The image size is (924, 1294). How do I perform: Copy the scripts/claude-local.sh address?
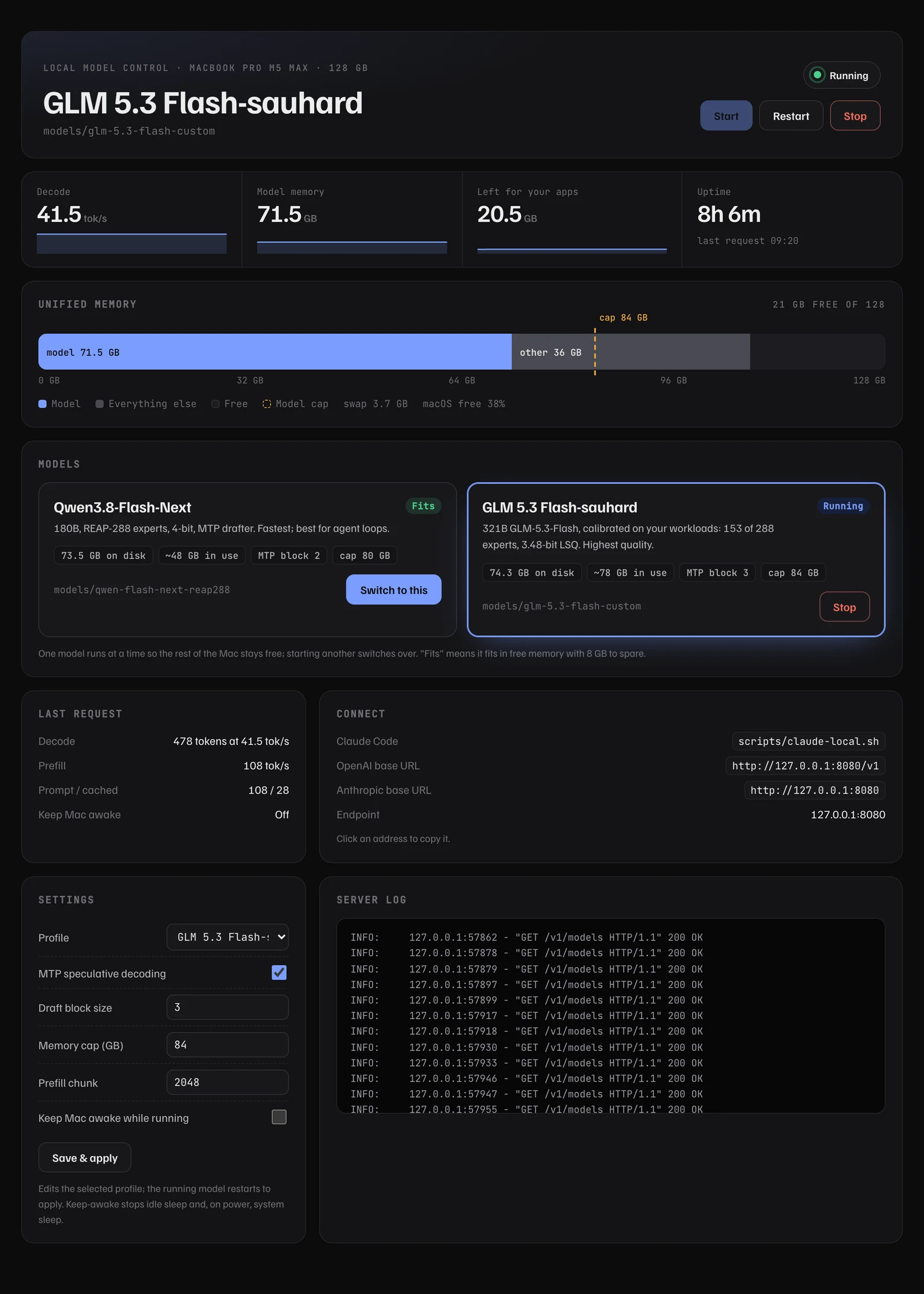click(x=808, y=741)
